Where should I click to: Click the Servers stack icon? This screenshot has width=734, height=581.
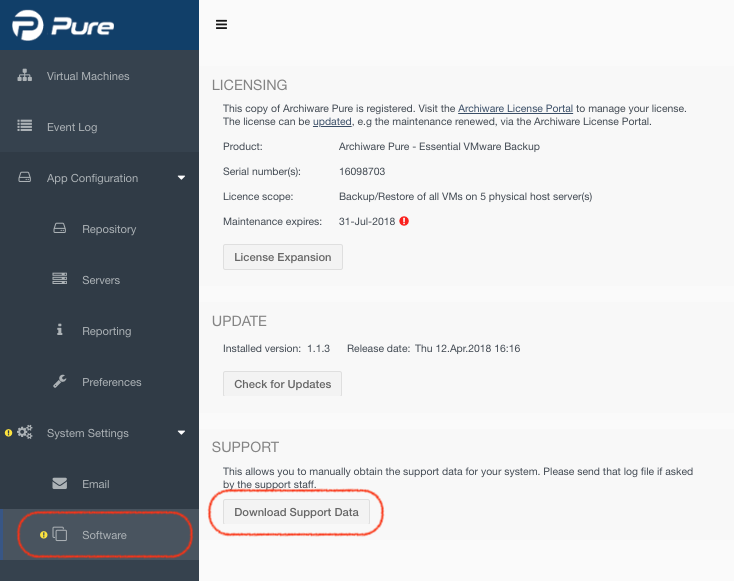[x=59, y=279]
